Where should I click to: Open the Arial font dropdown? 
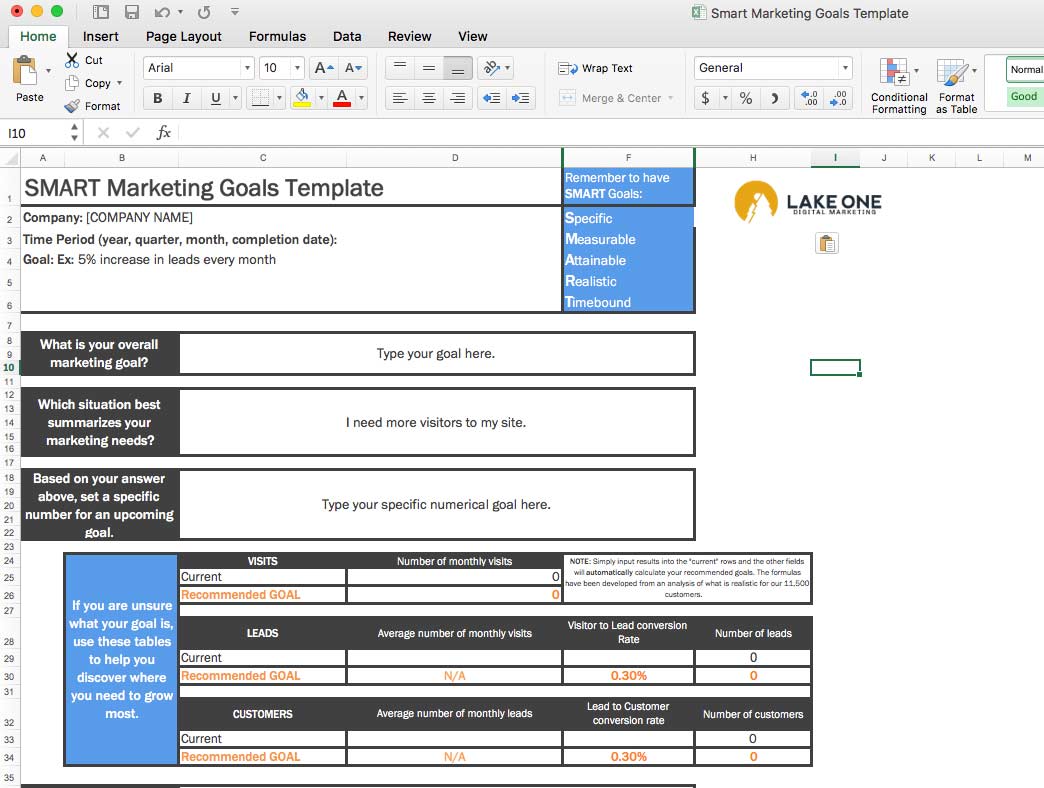[x=245, y=67]
